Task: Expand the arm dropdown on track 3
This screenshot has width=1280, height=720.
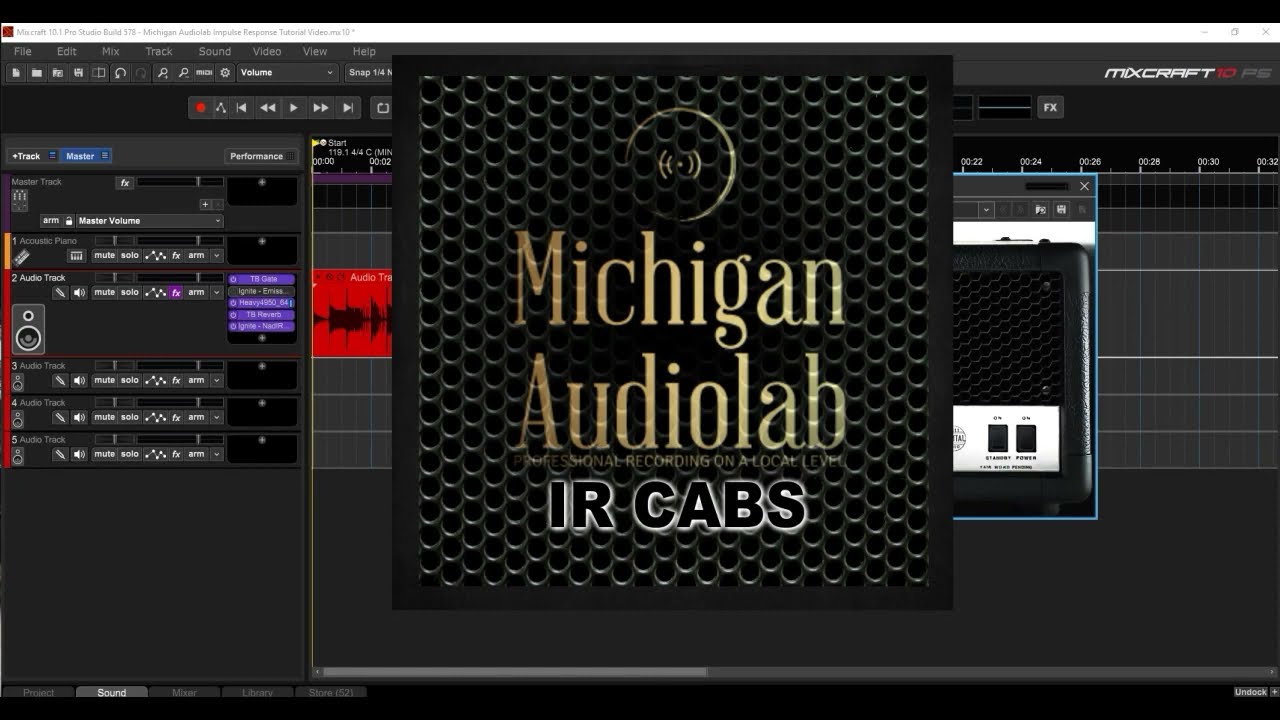Action: click(216, 381)
